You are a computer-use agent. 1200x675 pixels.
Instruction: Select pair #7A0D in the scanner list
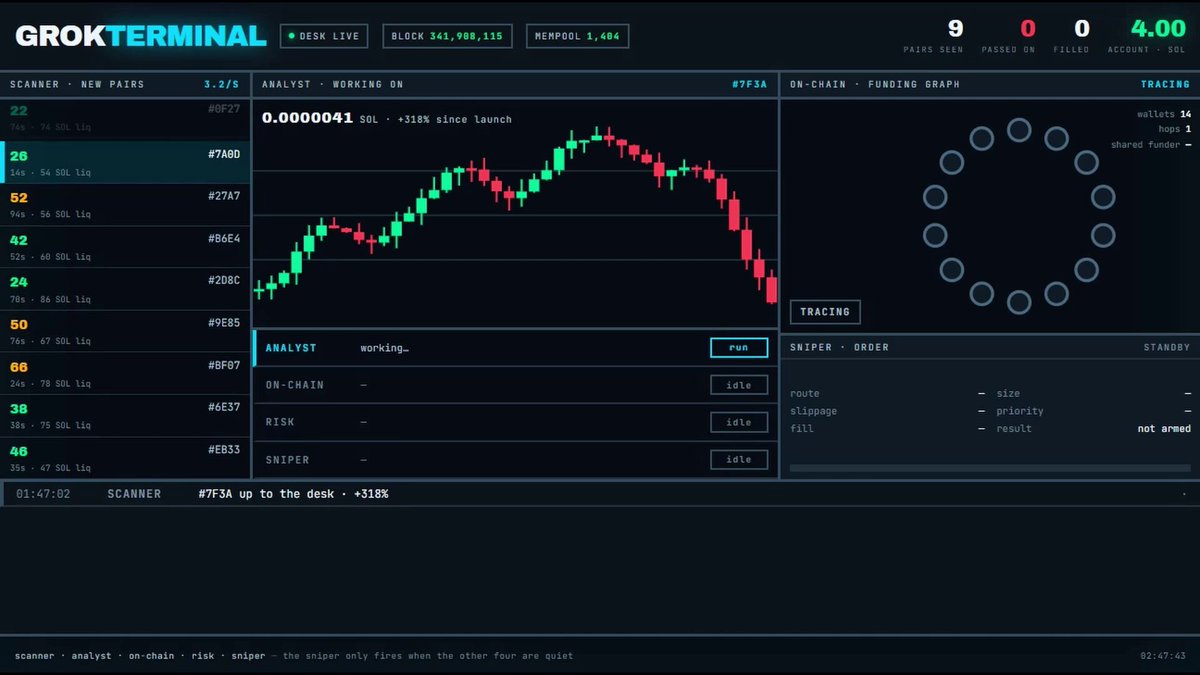click(125, 162)
